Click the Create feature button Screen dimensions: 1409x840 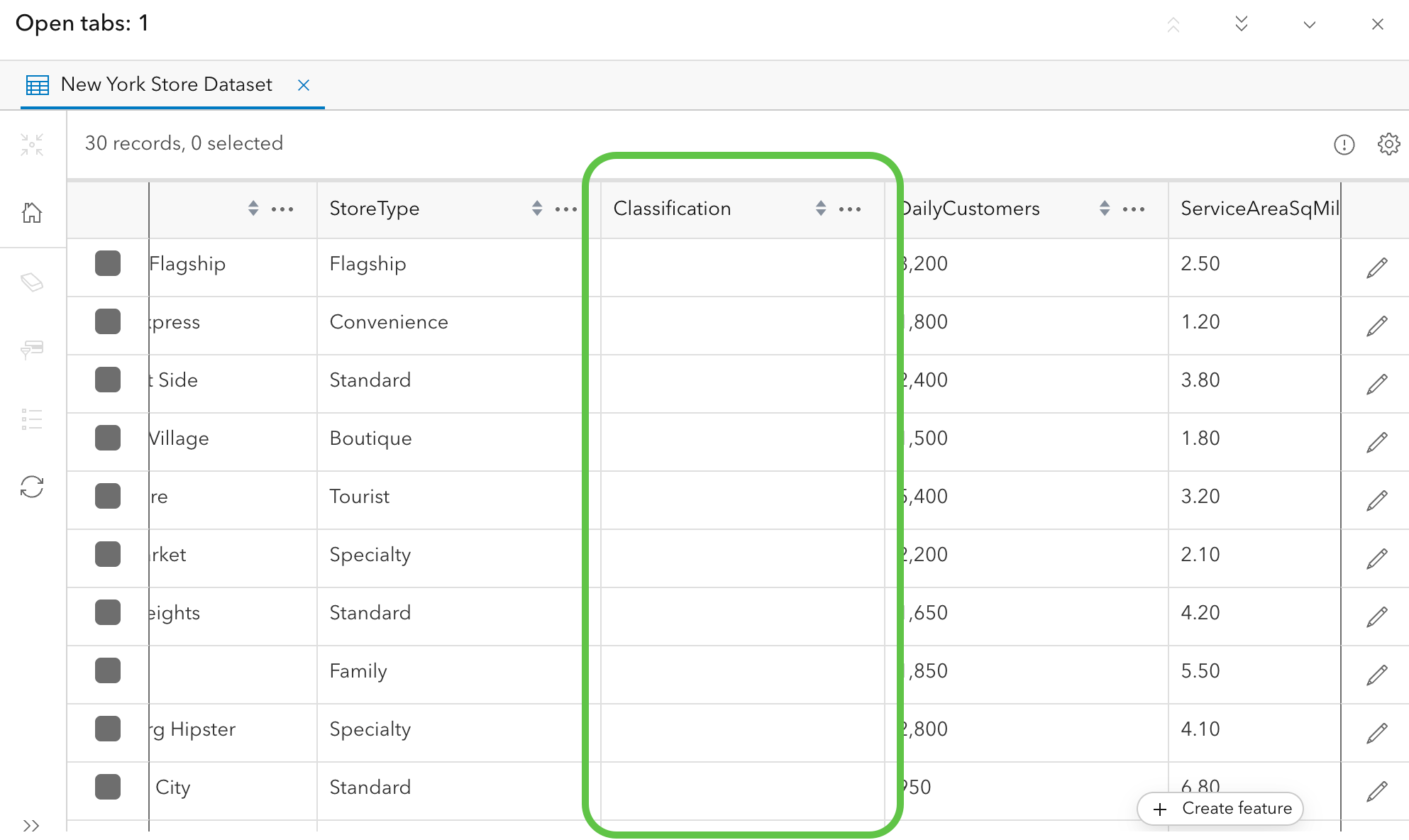[x=1220, y=809]
